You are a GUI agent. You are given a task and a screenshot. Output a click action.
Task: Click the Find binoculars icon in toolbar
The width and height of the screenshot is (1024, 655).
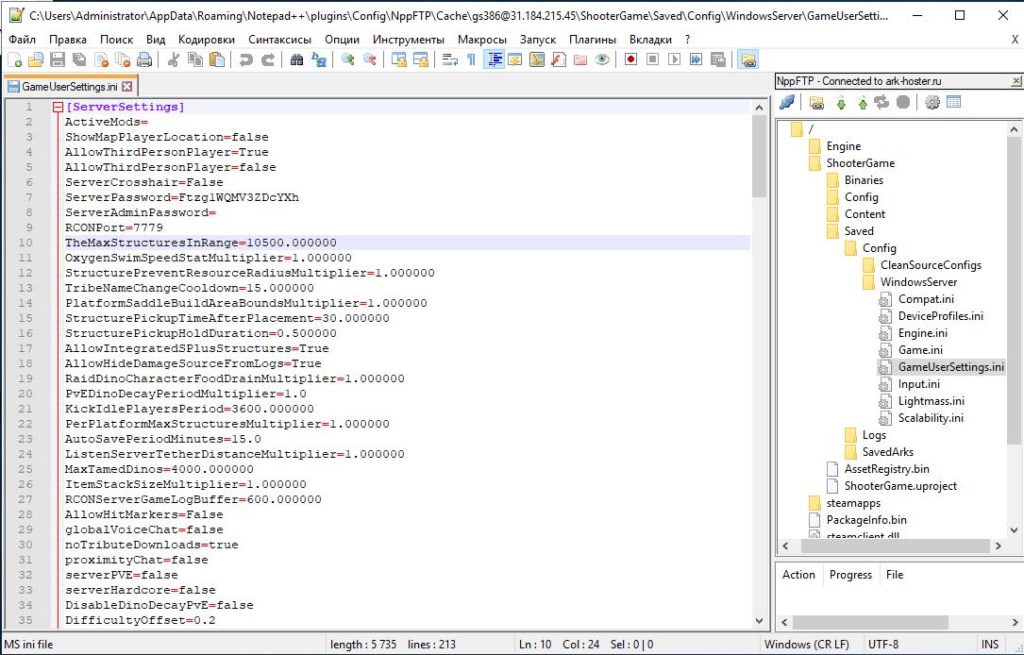[x=296, y=60]
